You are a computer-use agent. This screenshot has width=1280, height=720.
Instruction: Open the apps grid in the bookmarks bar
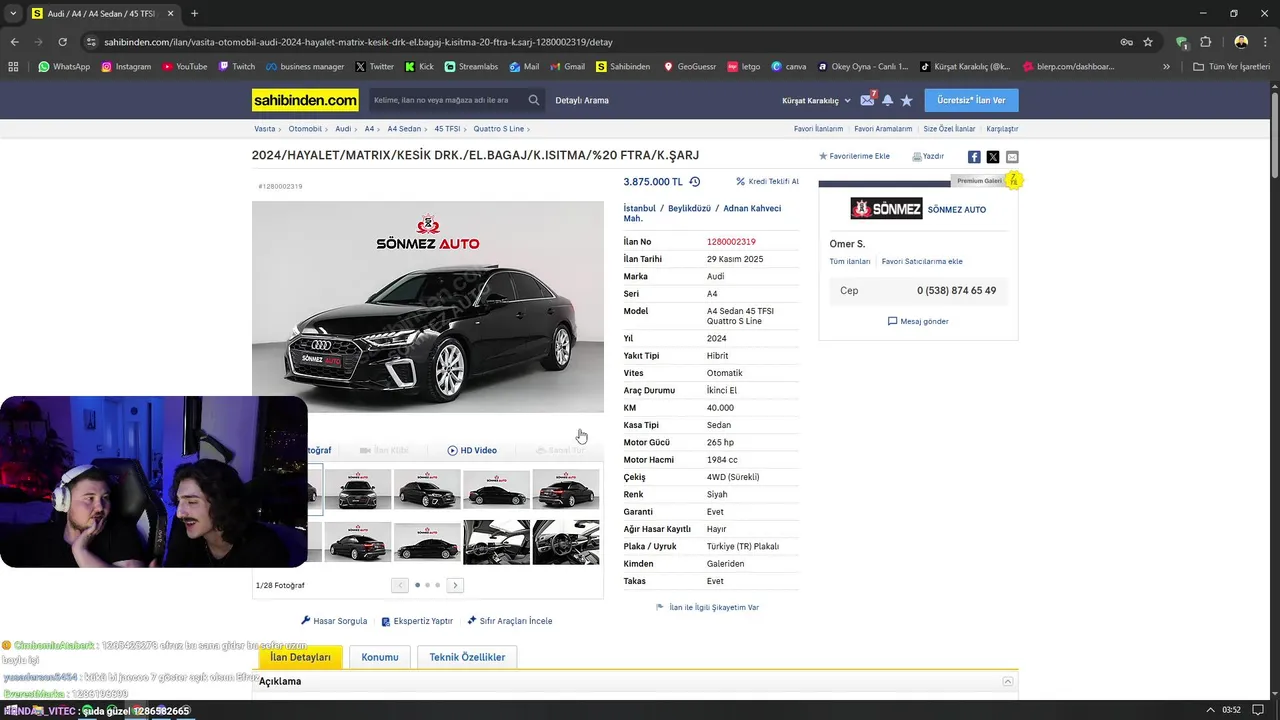[x=13, y=67]
